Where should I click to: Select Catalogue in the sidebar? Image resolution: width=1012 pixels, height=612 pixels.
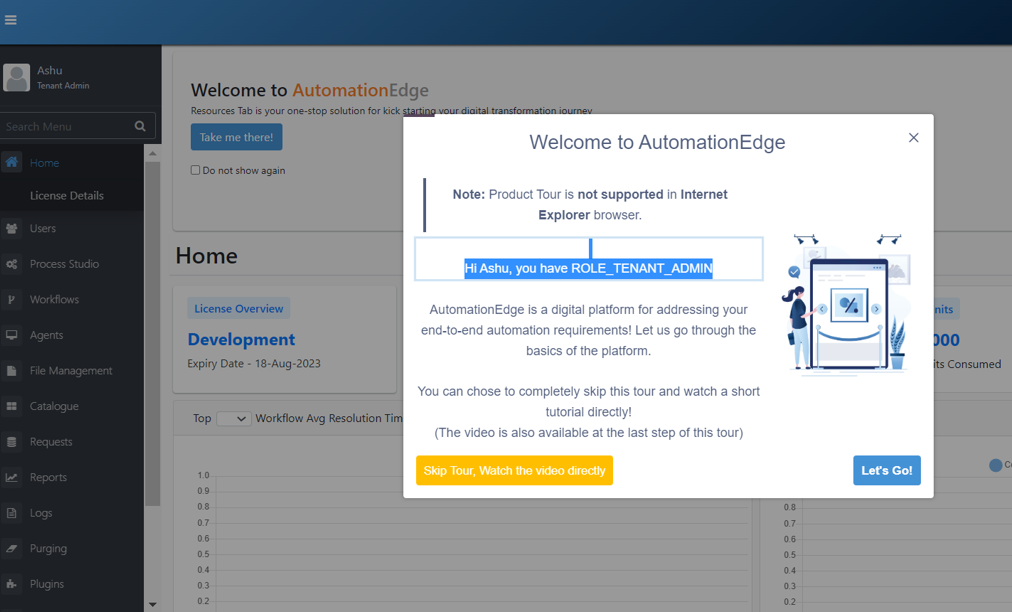coord(54,406)
